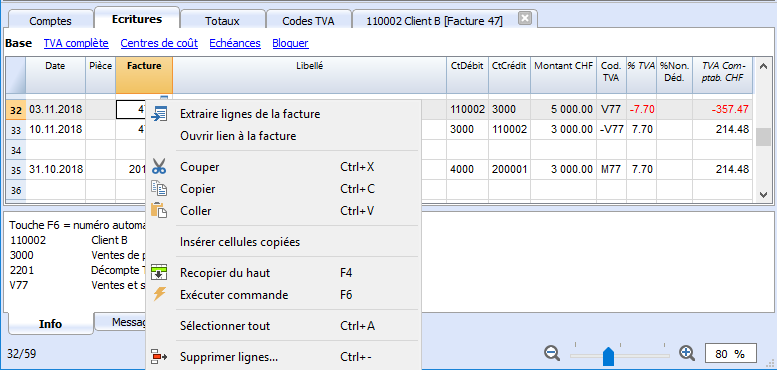Viewport: 777px width, 370px height.
Task: Click the 80 % zoom field
Action: pyautogui.click(x=730, y=354)
